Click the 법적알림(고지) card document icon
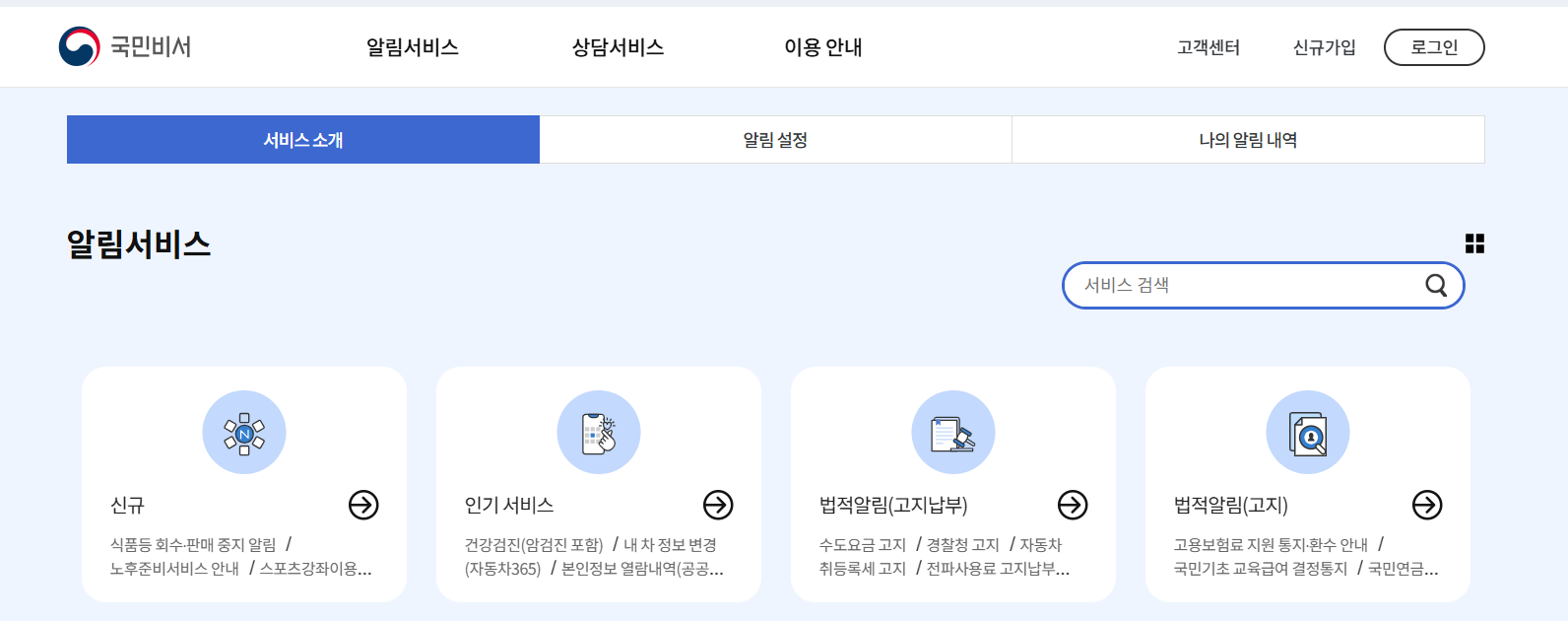Screen dimensions: 1568x621 [x=1308, y=433]
